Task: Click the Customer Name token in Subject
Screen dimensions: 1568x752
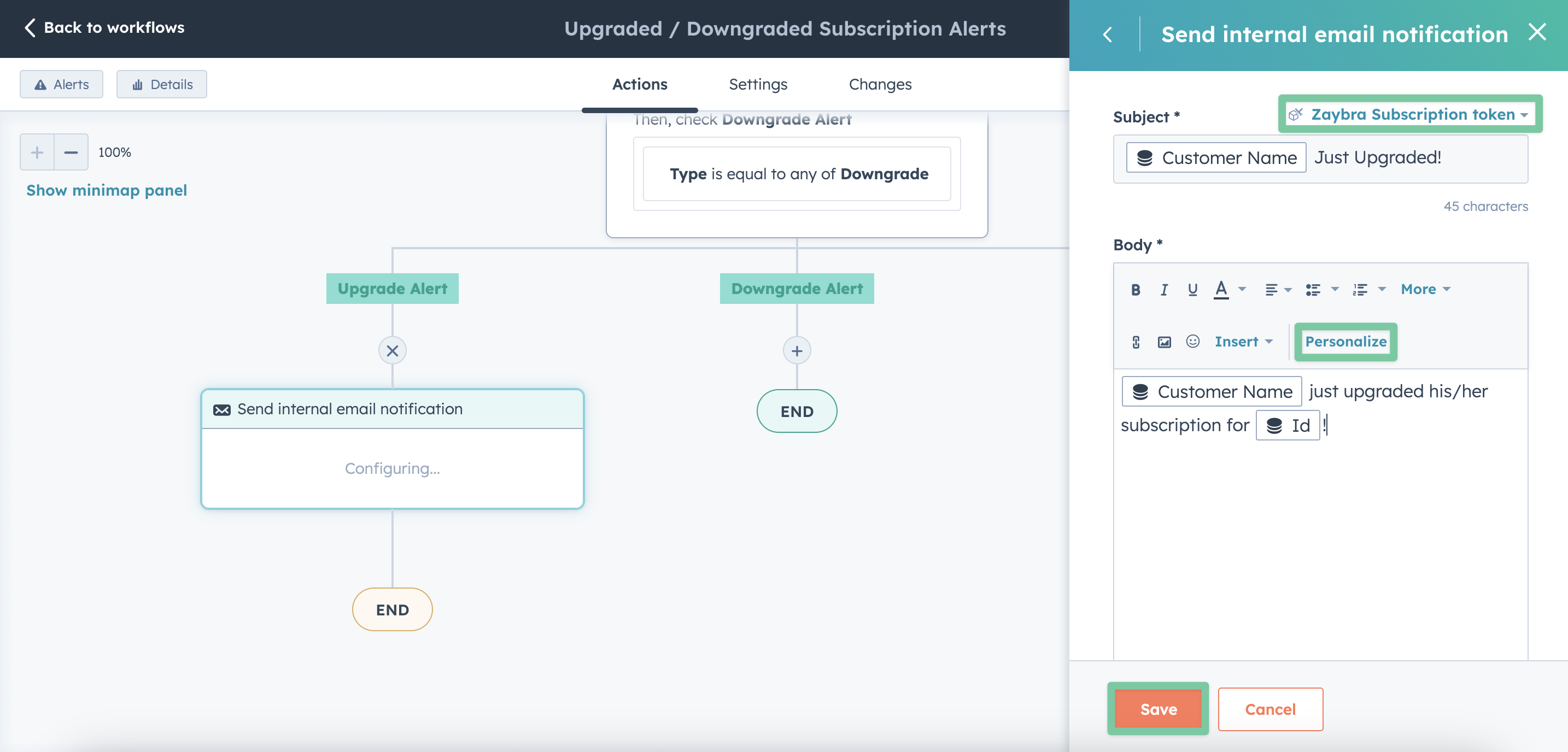Action: [1215, 157]
